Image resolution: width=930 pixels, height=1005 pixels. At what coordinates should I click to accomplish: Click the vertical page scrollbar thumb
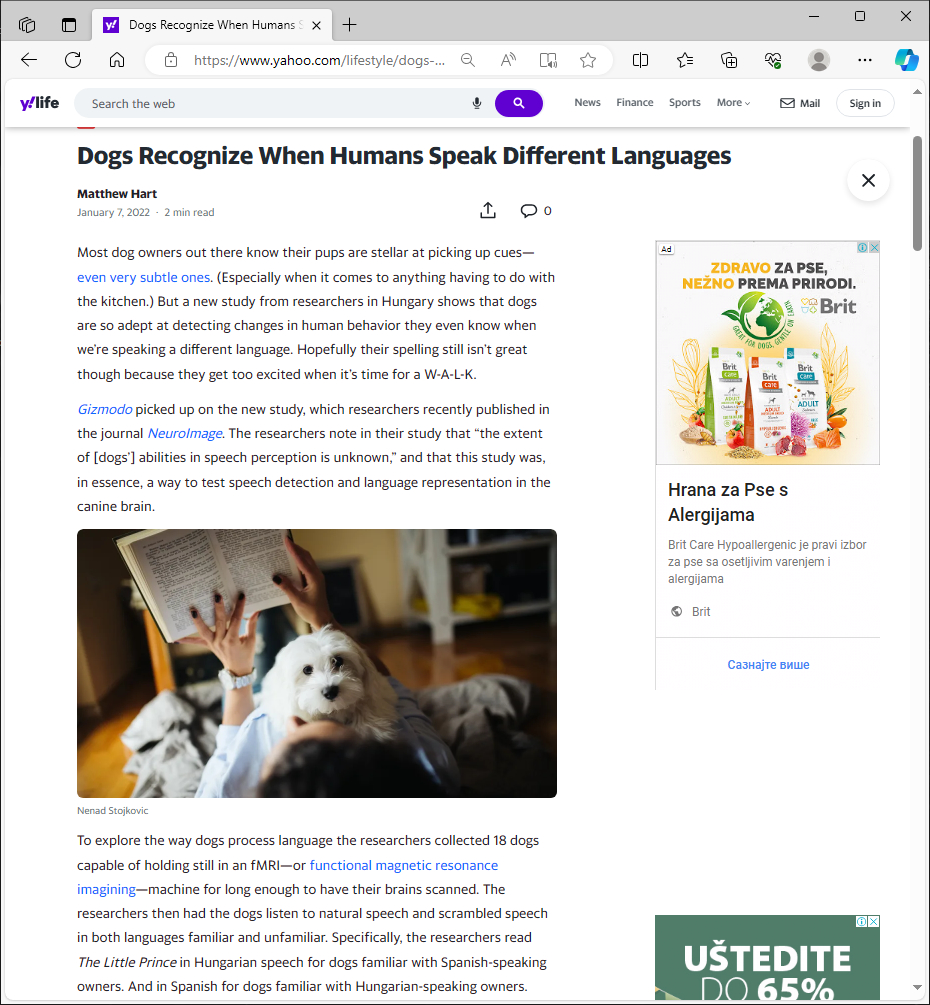[917, 192]
